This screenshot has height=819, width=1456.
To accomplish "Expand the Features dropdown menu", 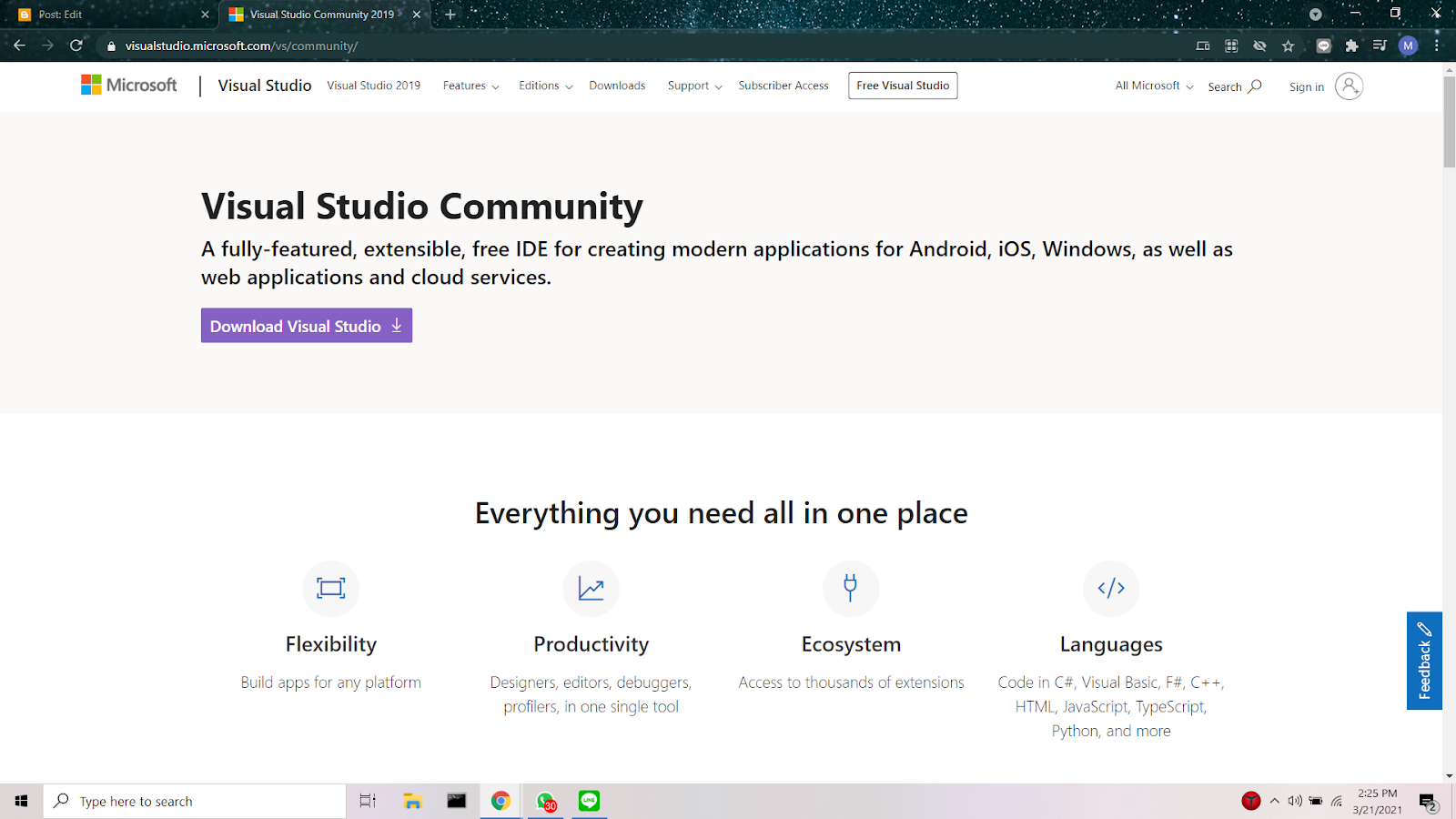I will click(471, 86).
